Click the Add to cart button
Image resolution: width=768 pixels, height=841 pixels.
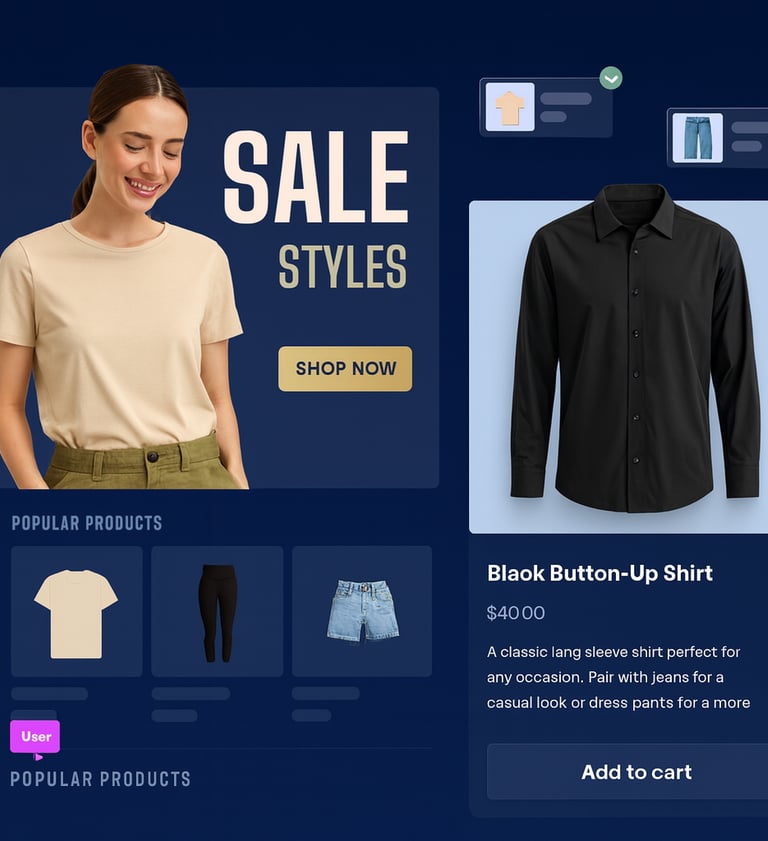(x=627, y=772)
